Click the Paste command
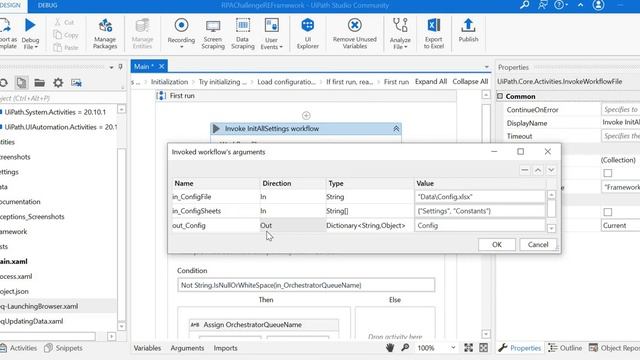Viewport: 640px width, 360px height. [x=66, y=47]
